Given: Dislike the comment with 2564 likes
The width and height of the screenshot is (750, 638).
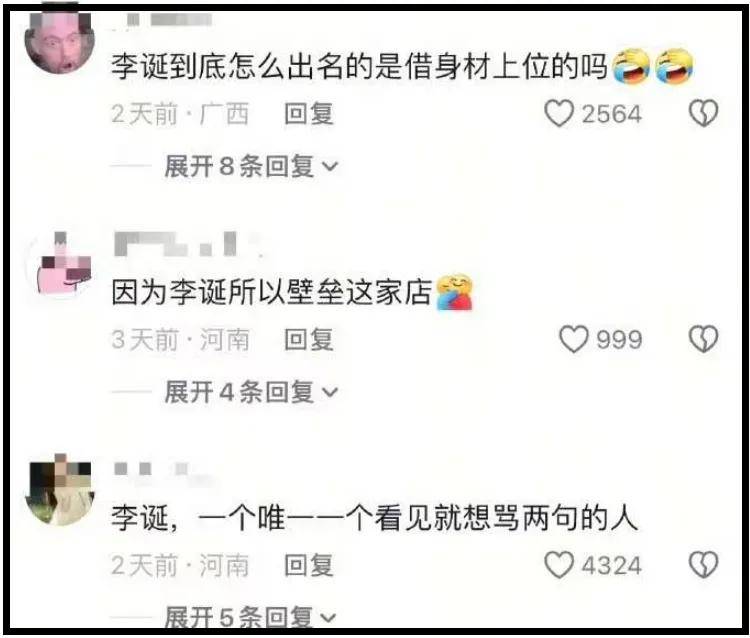Looking at the screenshot, I should (x=703, y=113).
